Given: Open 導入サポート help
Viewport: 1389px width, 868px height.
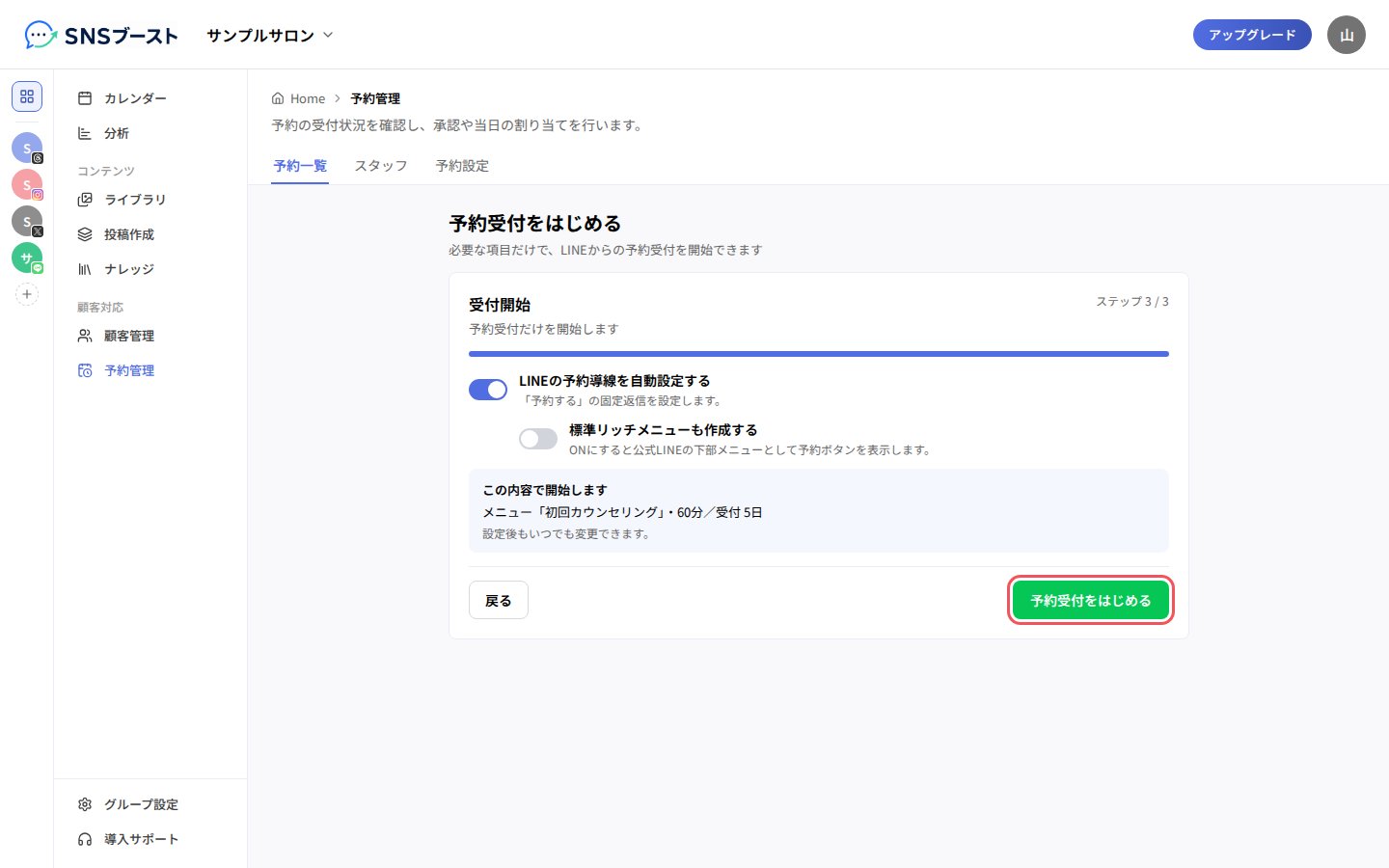Looking at the screenshot, I should pos(150,839).
